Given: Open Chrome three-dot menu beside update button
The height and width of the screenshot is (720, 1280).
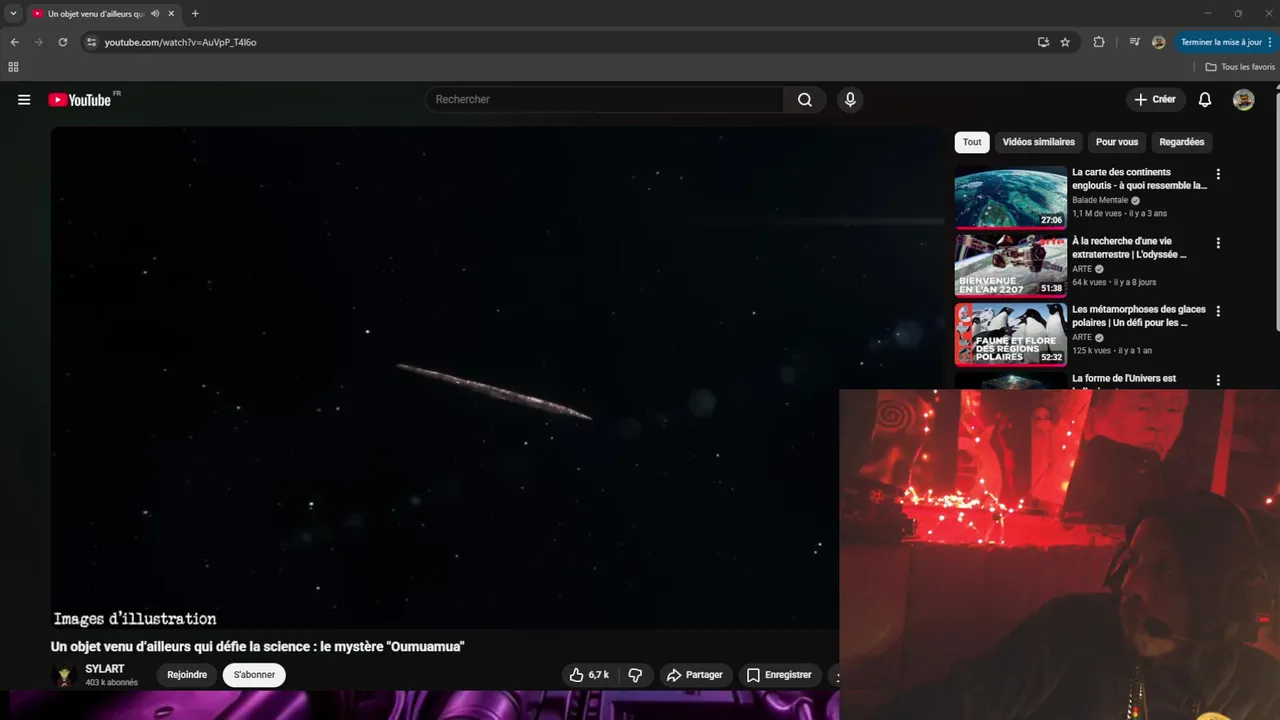Looking at the screenshot, I should pyautogui.click(x=1269, y=42).
